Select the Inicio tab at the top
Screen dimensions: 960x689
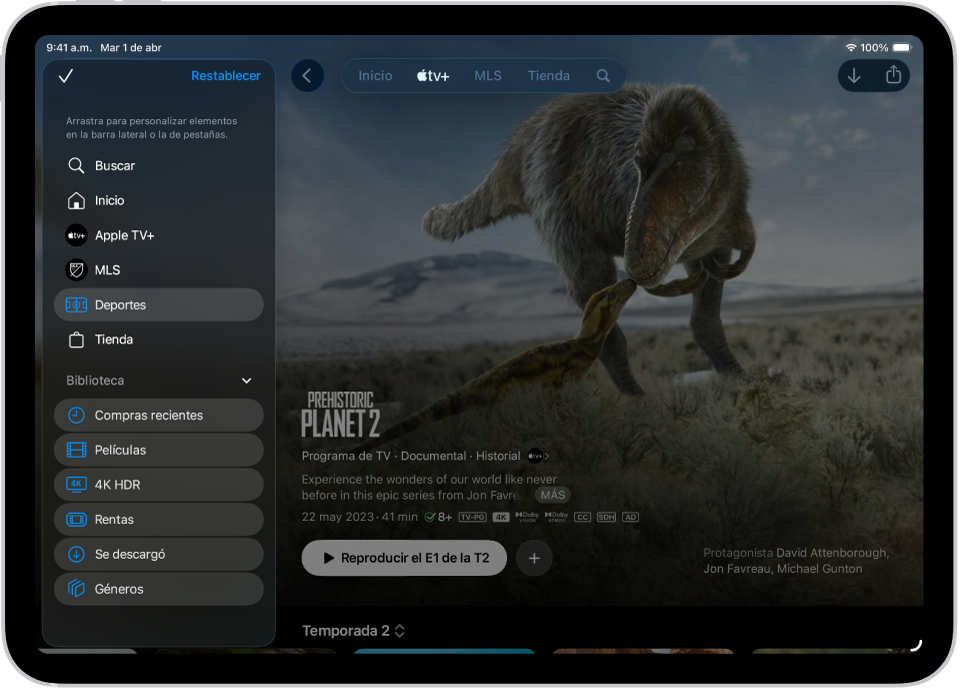pos(374,75)
